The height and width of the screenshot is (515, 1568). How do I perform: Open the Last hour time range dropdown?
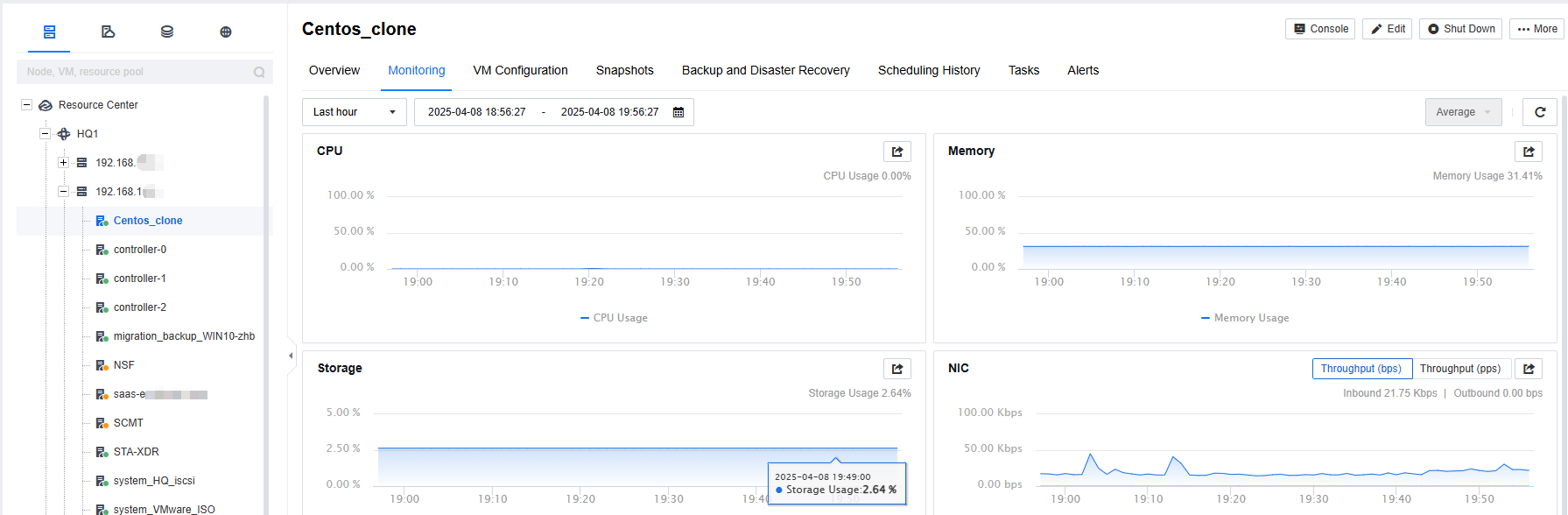pyautogui.click(x=355, y=112)
